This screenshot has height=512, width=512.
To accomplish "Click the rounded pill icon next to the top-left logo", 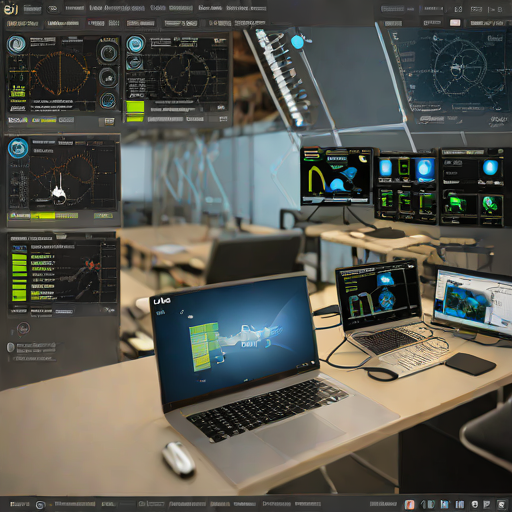I will (x=53, y=9).
